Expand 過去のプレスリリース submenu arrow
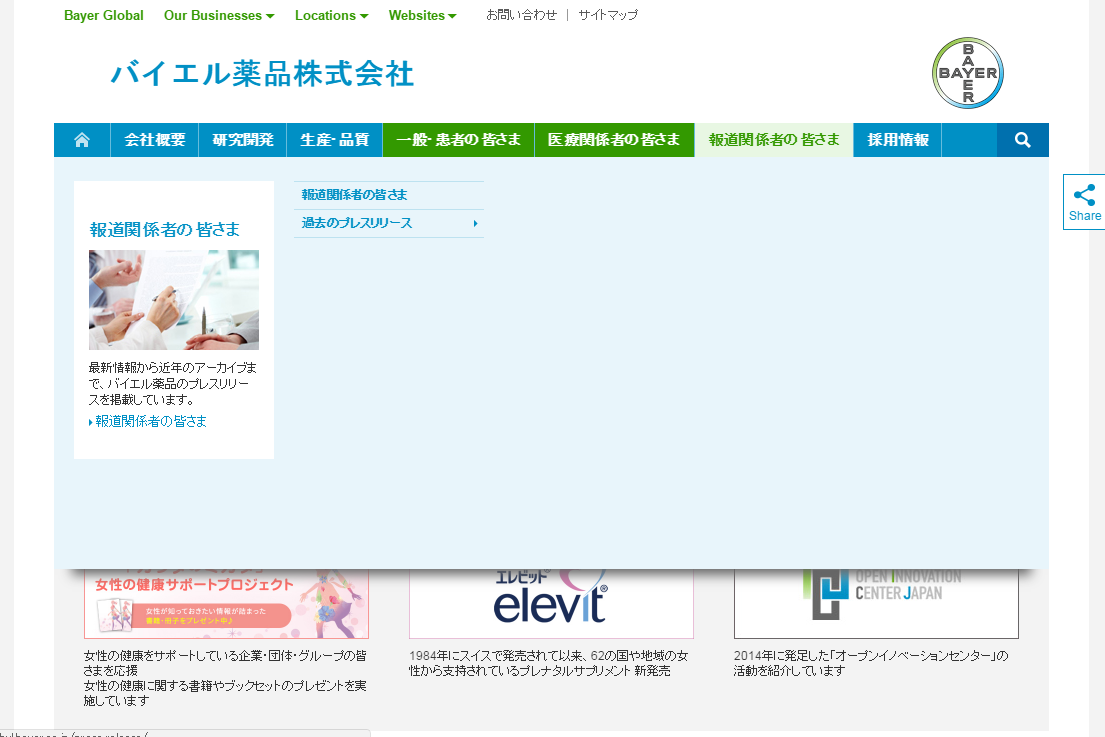1105x737 pixels. pos(475,223)
